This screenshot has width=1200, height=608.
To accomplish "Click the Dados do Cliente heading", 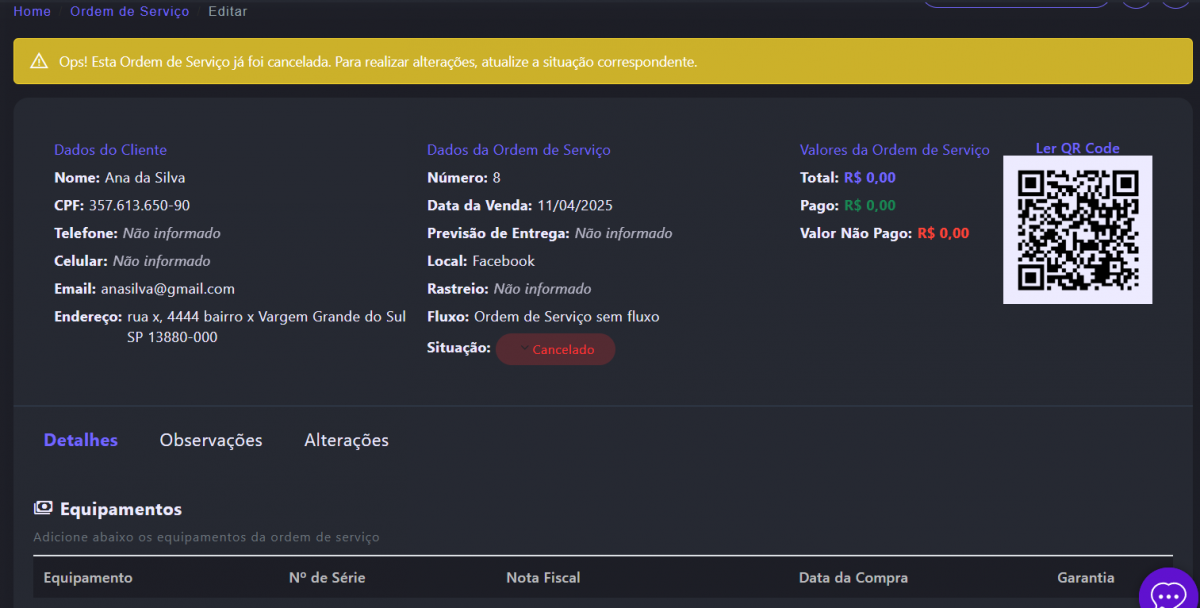I will (110, 150).
